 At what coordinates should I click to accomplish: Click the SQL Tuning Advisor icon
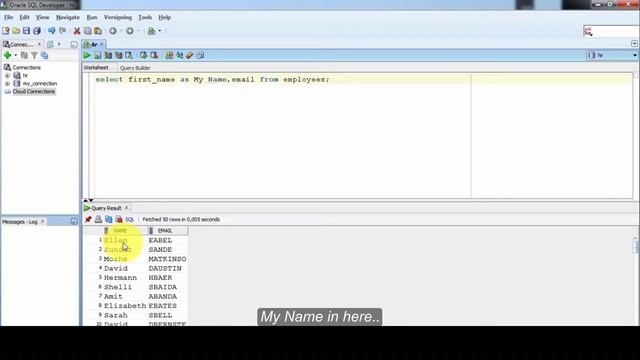129,56
